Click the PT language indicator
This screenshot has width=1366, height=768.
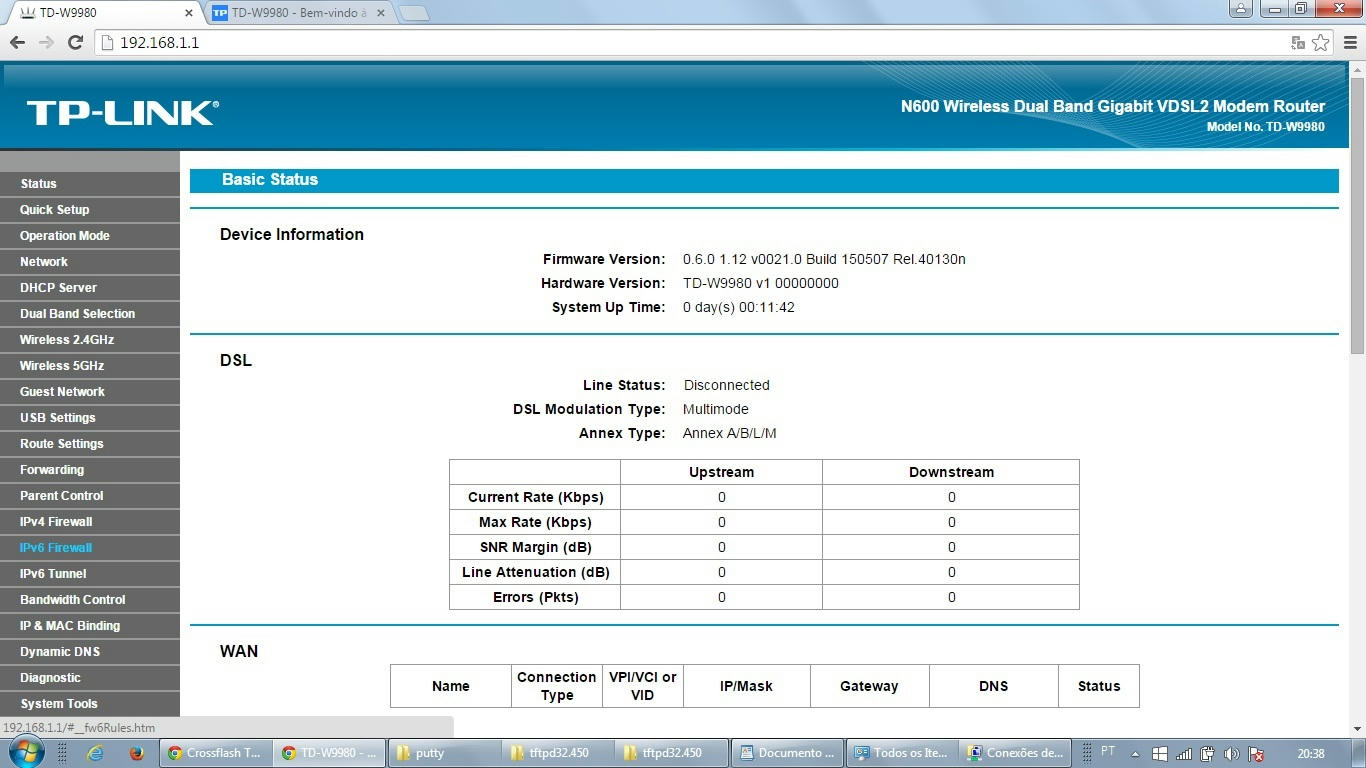1108,751
